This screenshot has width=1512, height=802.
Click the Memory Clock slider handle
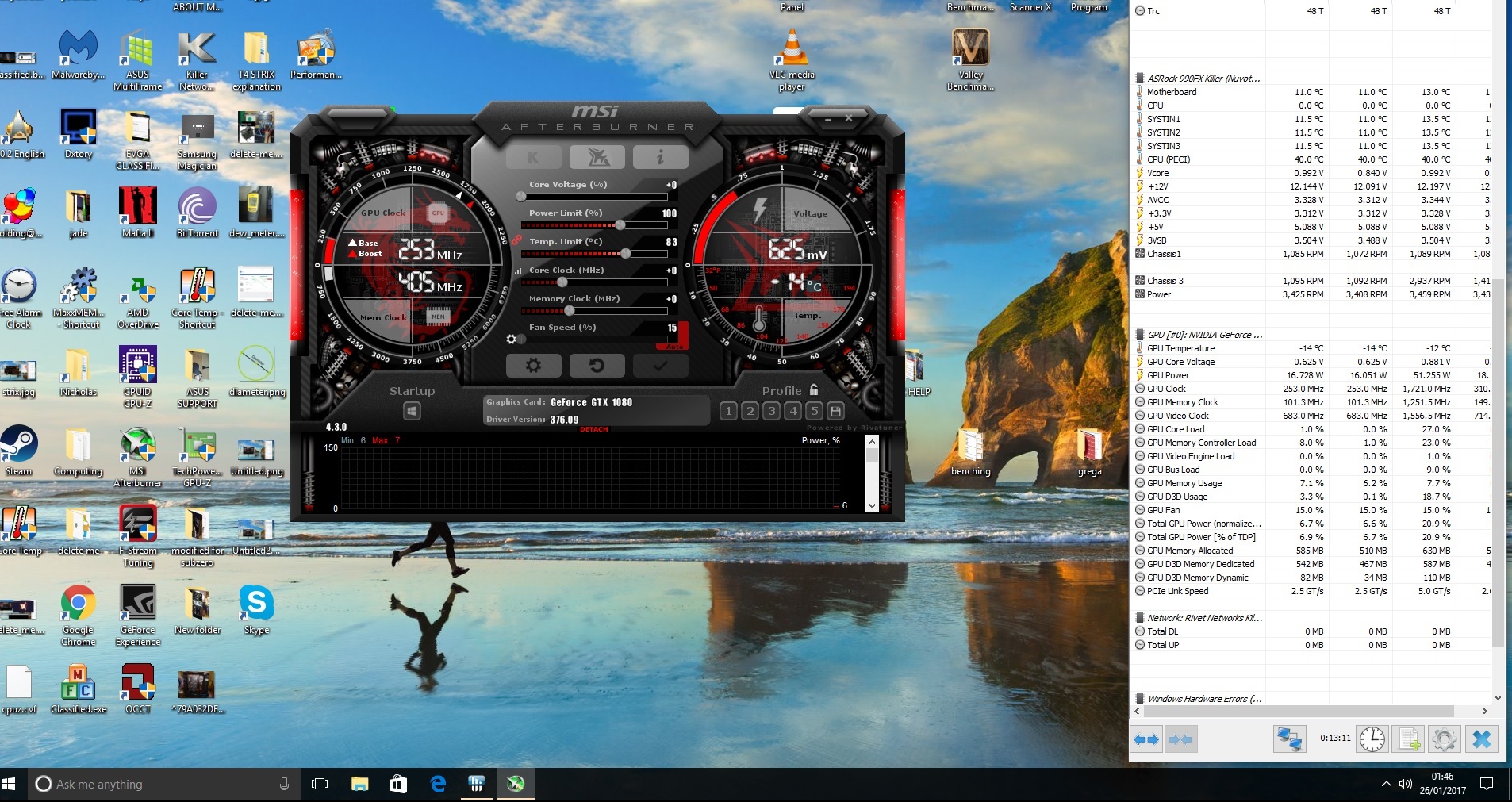tap(569, 311)
